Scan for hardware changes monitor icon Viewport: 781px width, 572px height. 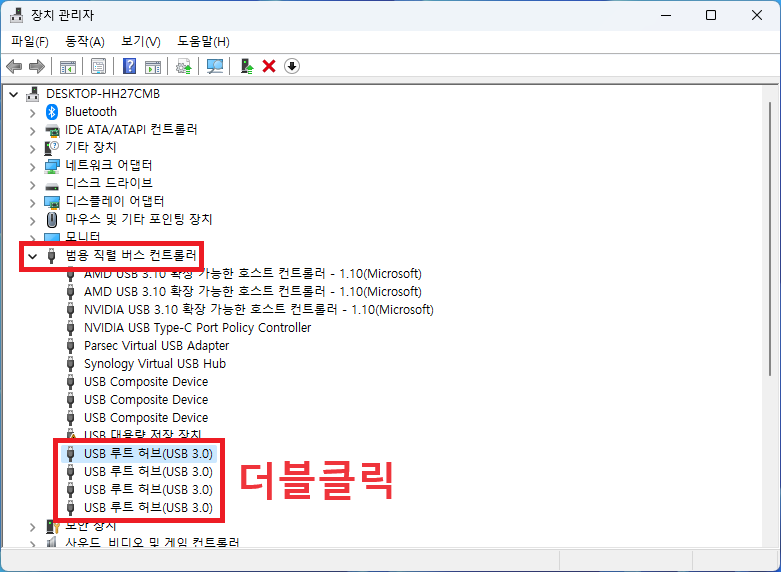pos(215,66)
